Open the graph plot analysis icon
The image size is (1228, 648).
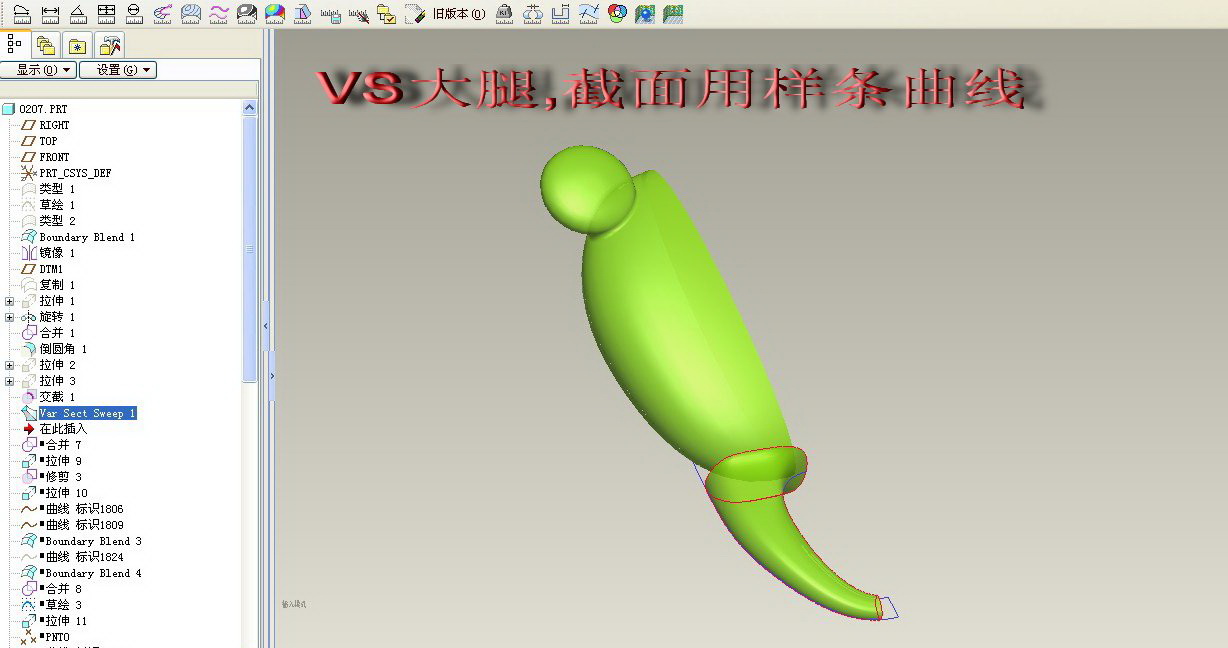[589, 14]
